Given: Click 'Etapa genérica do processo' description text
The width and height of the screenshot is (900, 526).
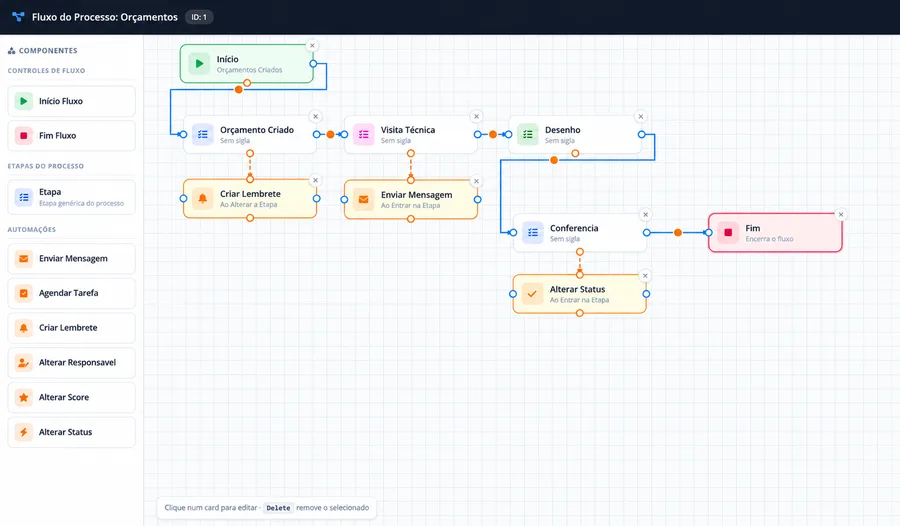Looking at the screenshot, I should click(x=82, y=203).
